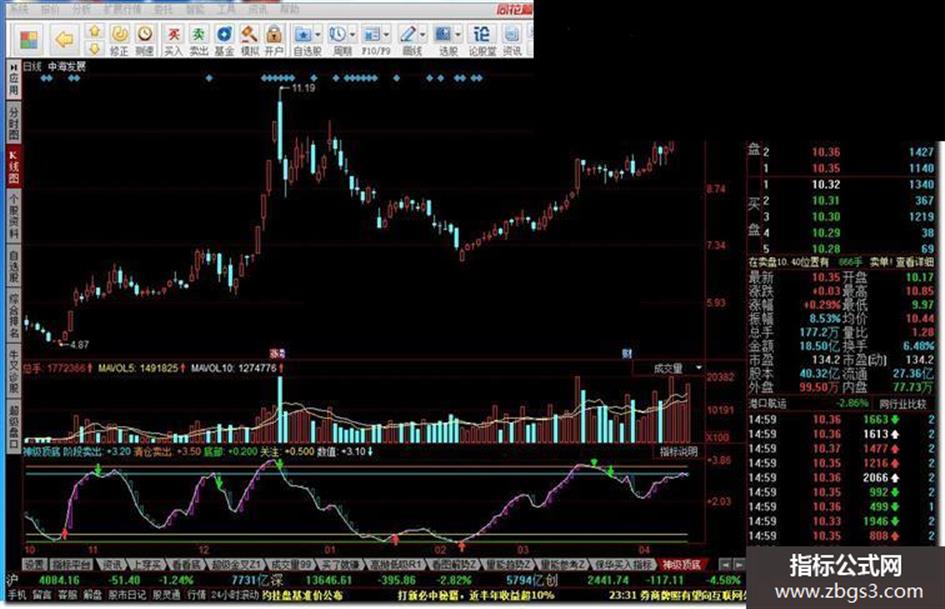Click the yellow back arrow icon

pyautogui.click(x=64, y=40)
